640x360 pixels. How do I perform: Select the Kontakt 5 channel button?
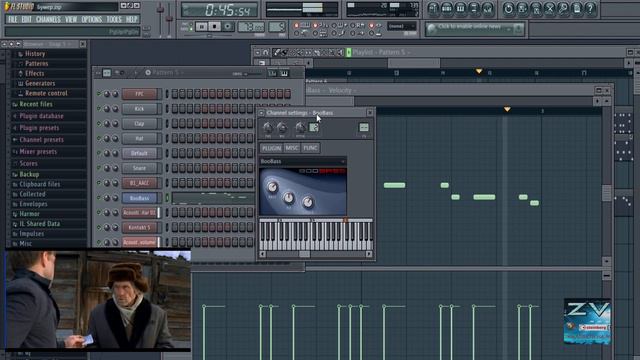click(140, 227)
